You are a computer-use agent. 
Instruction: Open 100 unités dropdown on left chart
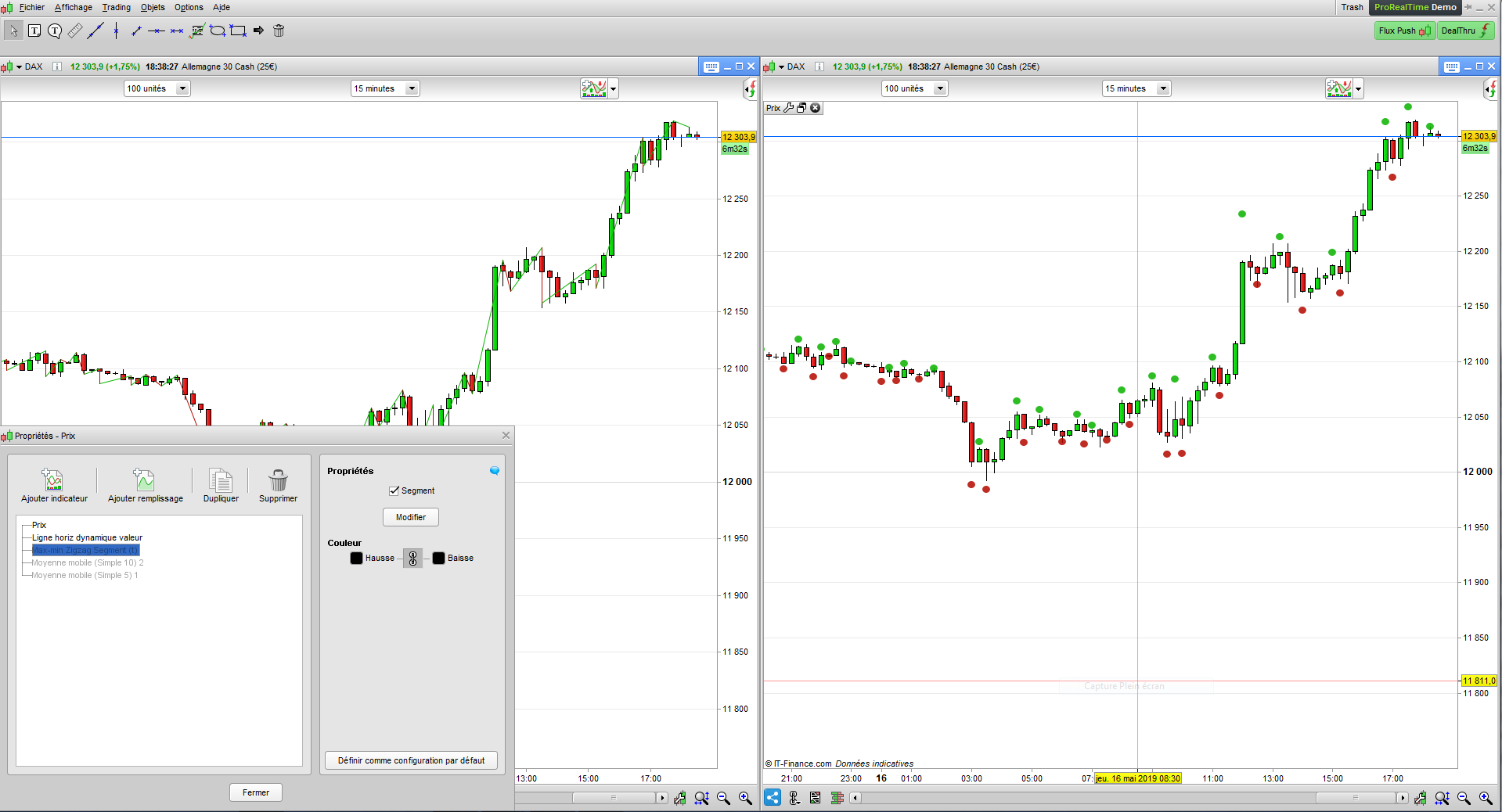[x=157, y=88]
